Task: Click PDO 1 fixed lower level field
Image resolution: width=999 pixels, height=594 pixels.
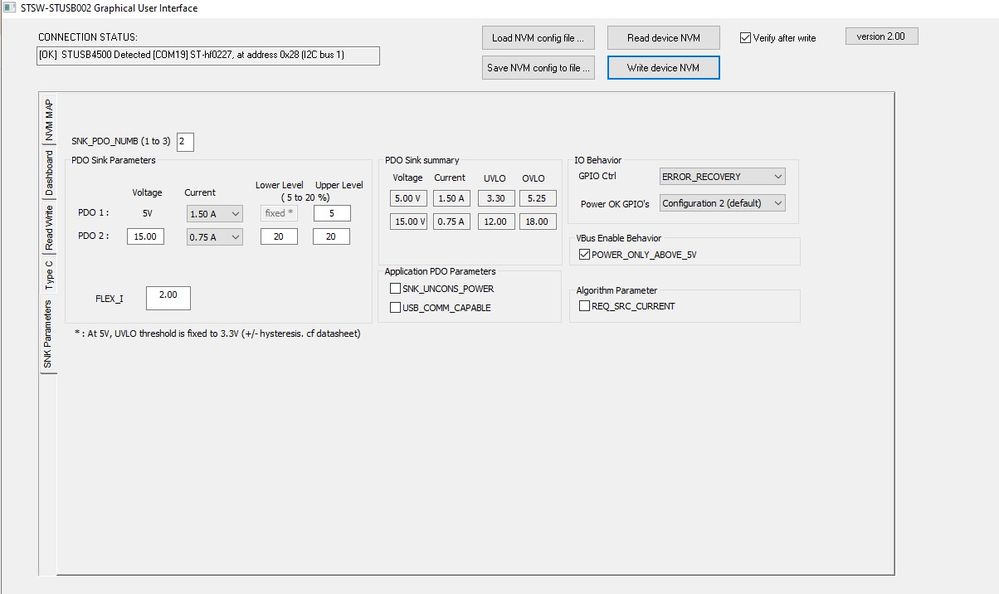Action: [x=278, y=214]
